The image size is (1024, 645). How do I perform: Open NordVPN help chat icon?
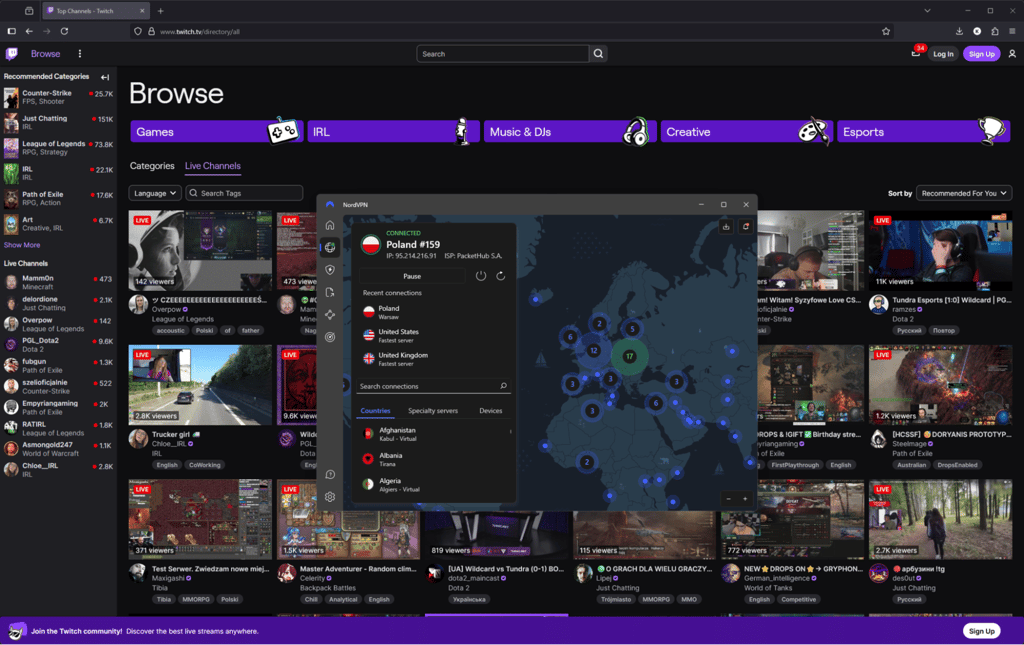(x=330, y=475)
